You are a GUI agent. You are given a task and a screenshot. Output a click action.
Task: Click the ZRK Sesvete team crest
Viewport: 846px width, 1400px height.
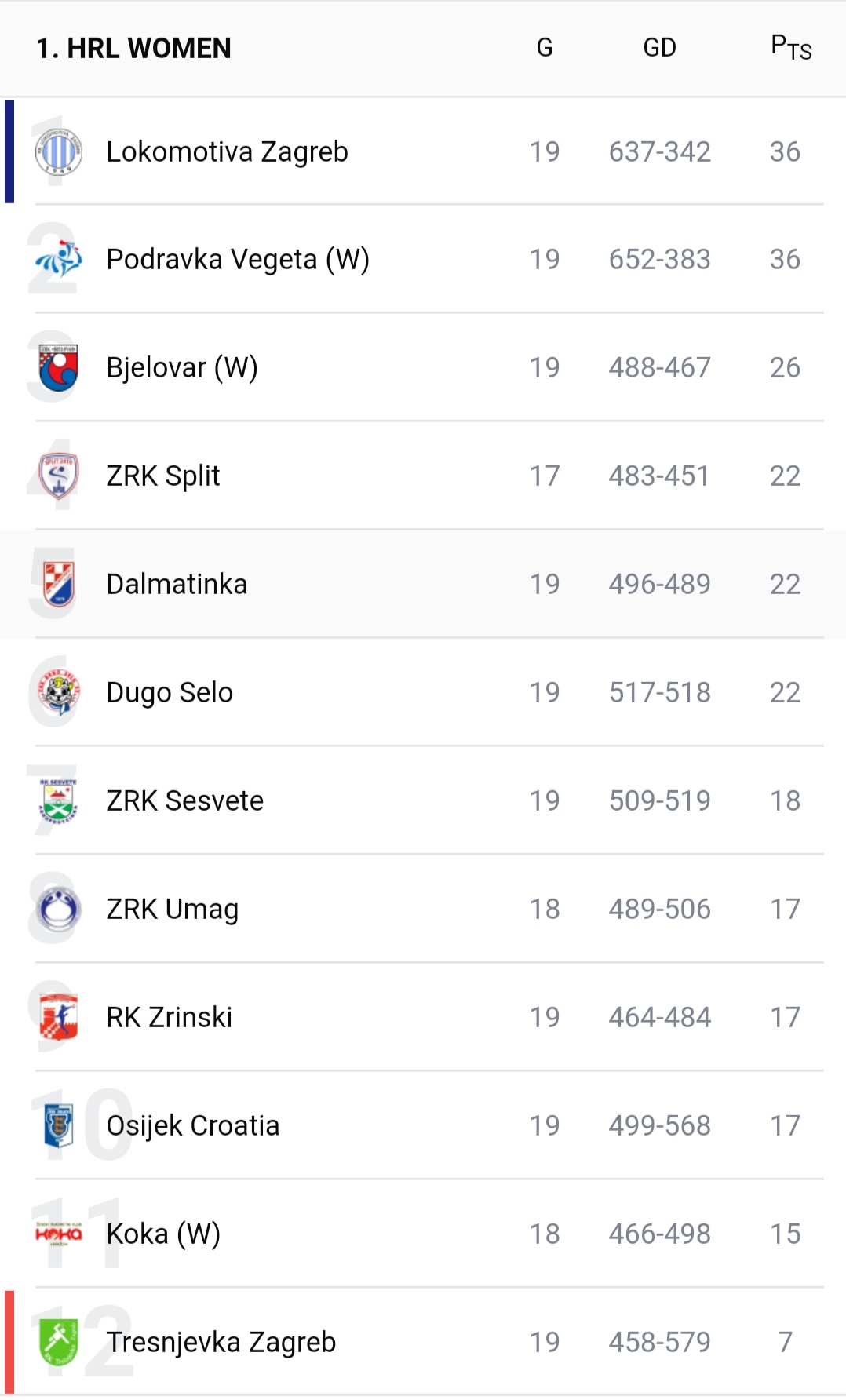pos(59,801)
